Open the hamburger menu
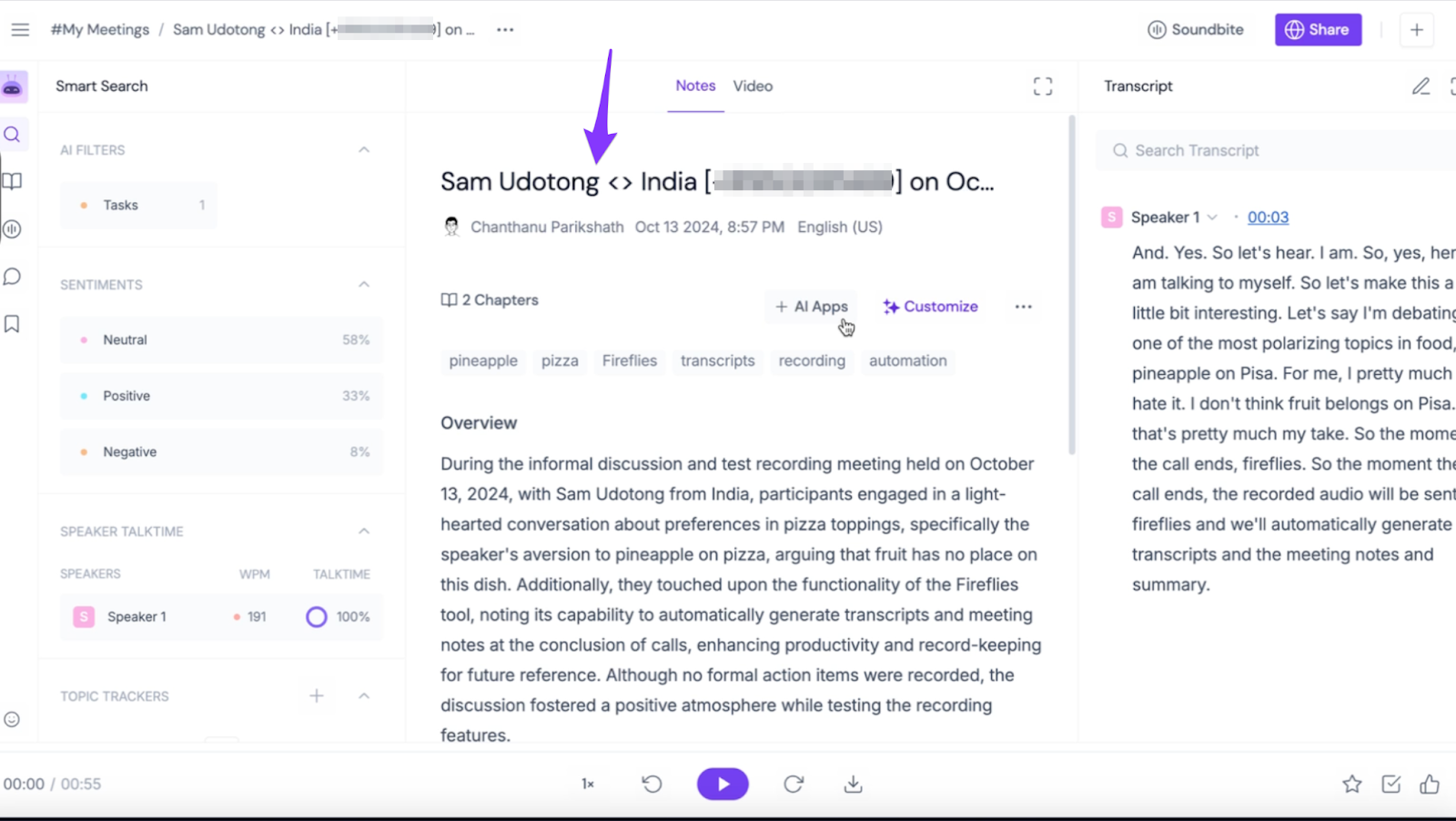Image resolution: width=1456 pixels, height=821 pixels. click(x=20, y=29)
